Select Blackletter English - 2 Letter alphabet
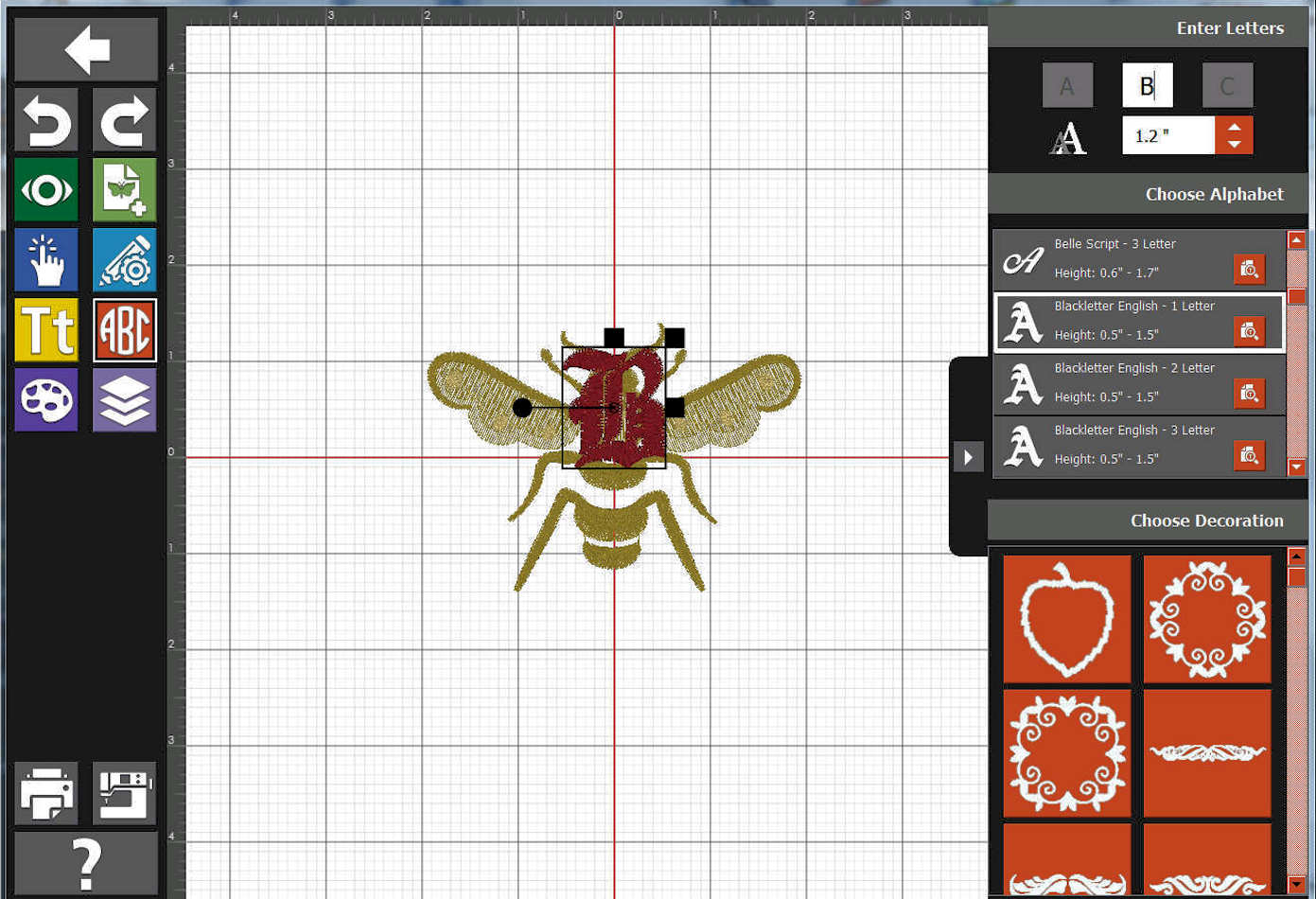The width and height of the screenshot is (1316, 899). tap(1139, 383)
